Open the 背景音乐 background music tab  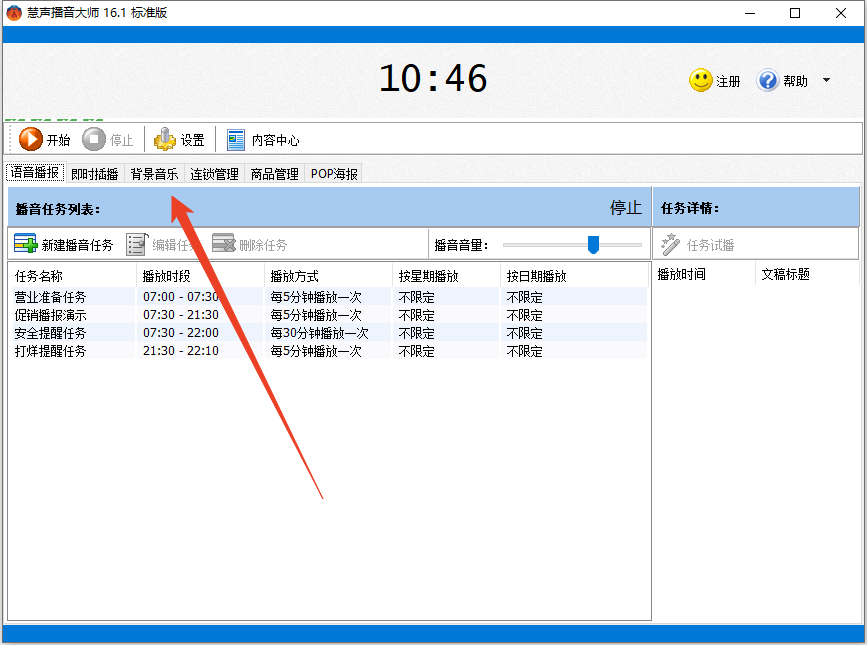(155, 173)
